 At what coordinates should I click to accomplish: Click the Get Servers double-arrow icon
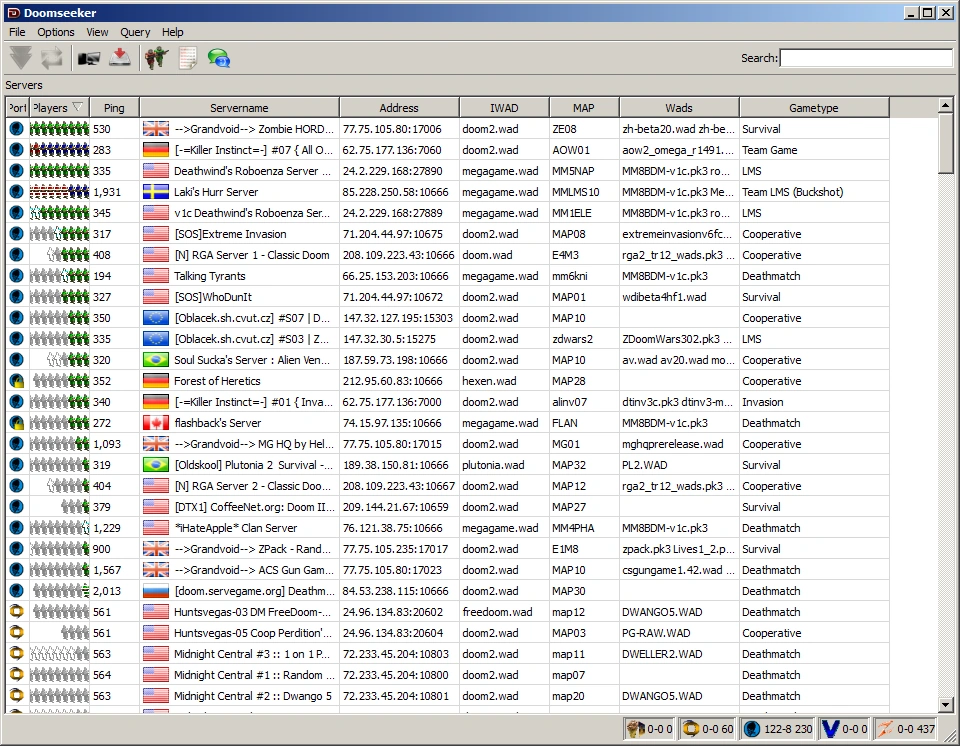pyautogui.click(x=21, y=58)
